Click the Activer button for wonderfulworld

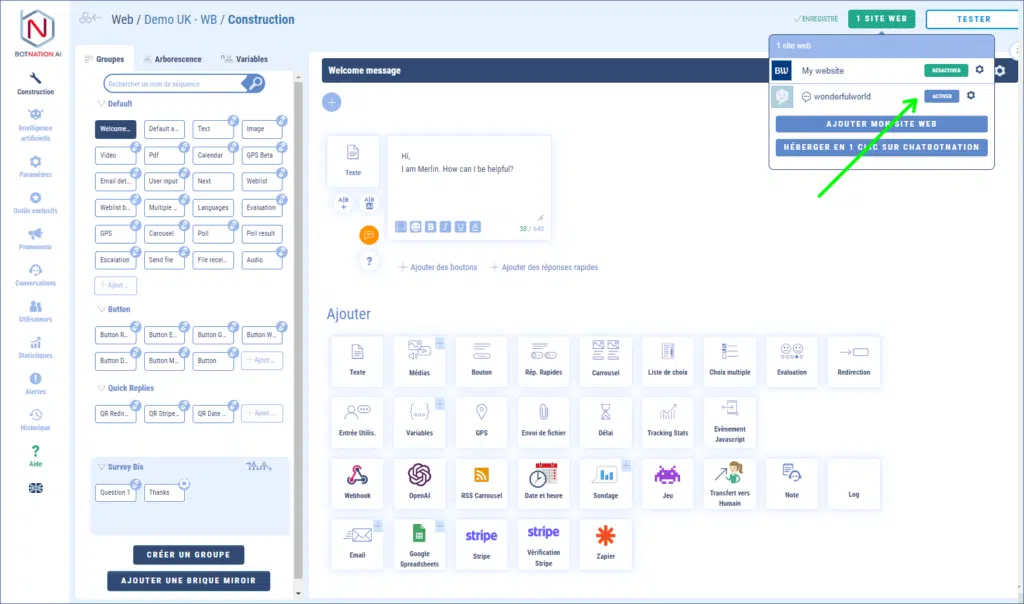click(x=940, y=96)
